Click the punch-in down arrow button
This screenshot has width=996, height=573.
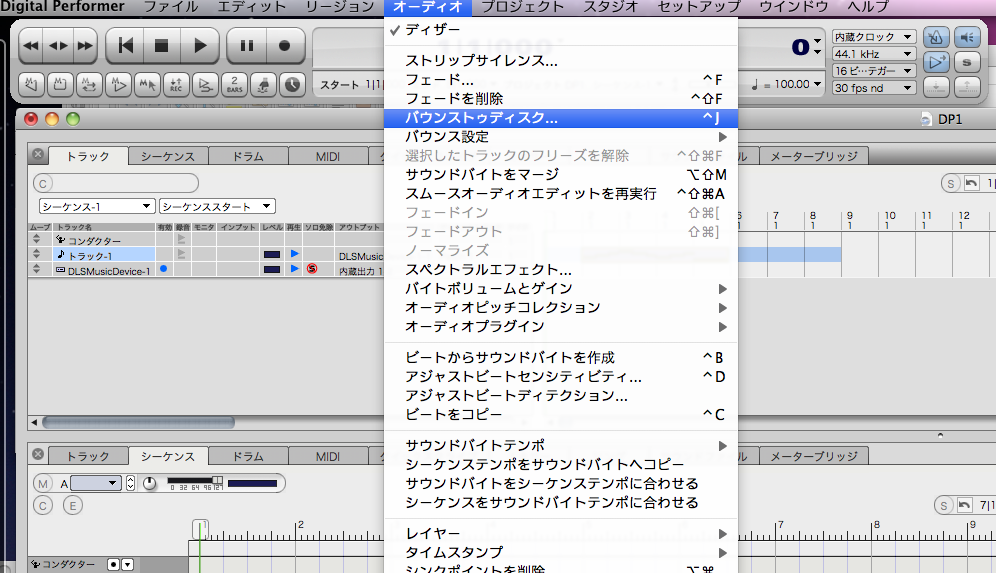coord(936,86)
